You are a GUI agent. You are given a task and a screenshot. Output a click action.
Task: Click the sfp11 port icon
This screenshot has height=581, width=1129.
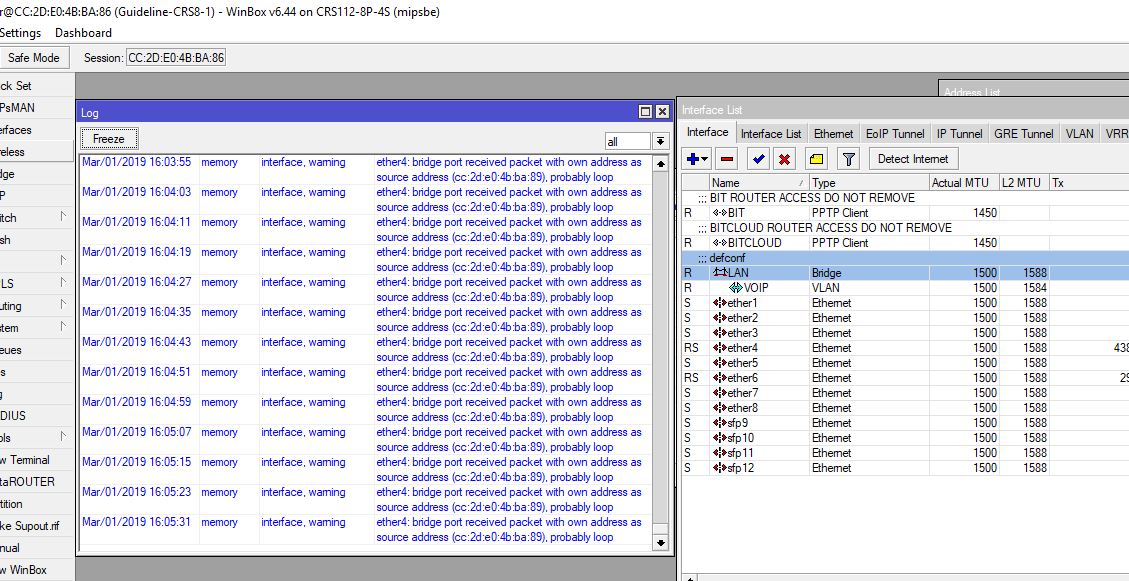point(720,454)
